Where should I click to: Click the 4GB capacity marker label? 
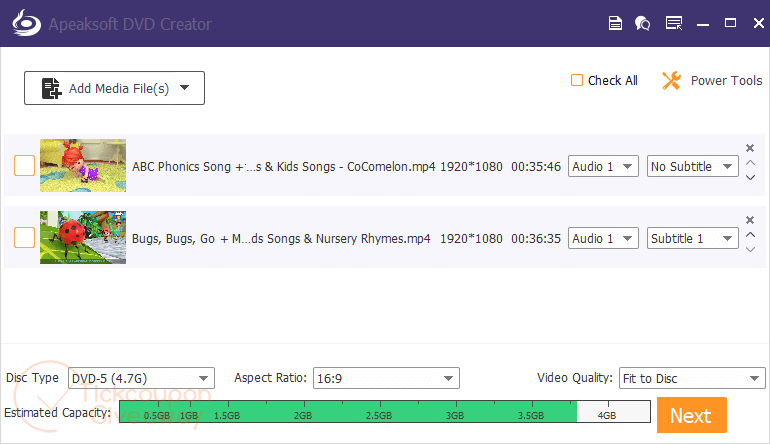tap(606, 416)
